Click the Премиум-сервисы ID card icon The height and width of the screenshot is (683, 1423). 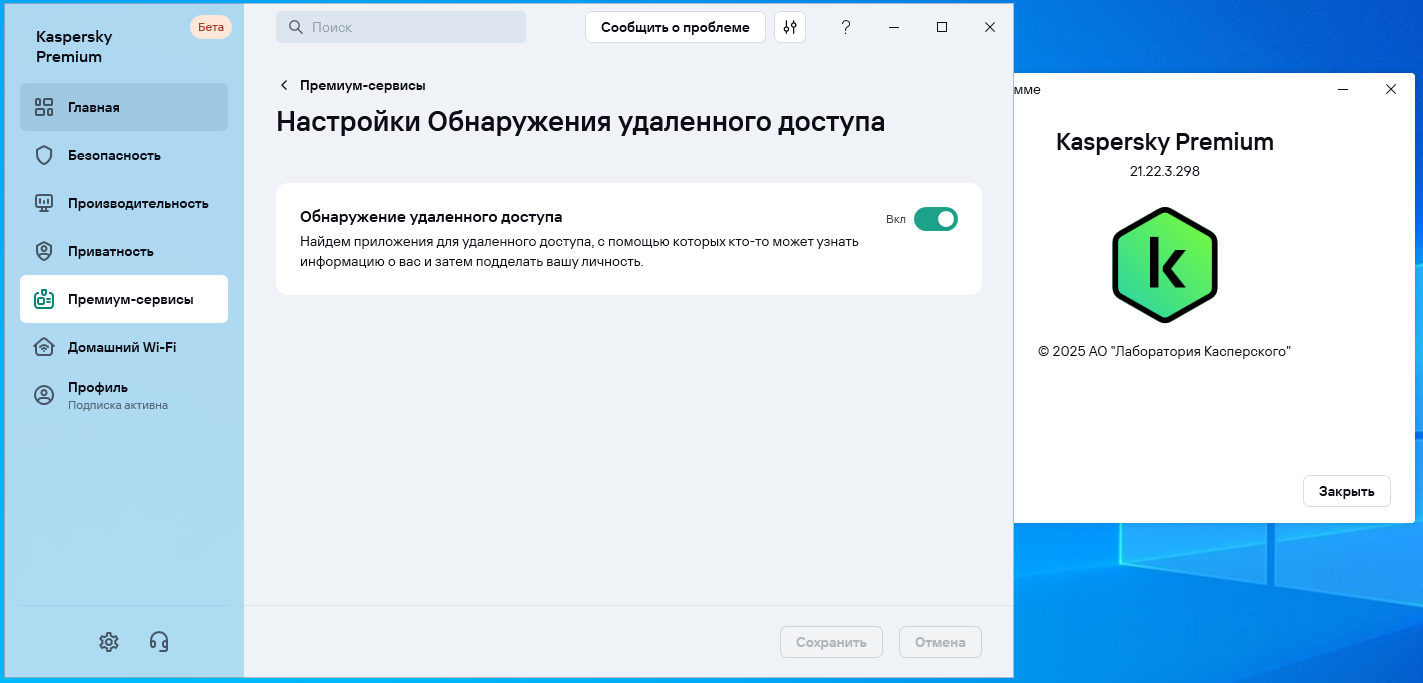44,299
